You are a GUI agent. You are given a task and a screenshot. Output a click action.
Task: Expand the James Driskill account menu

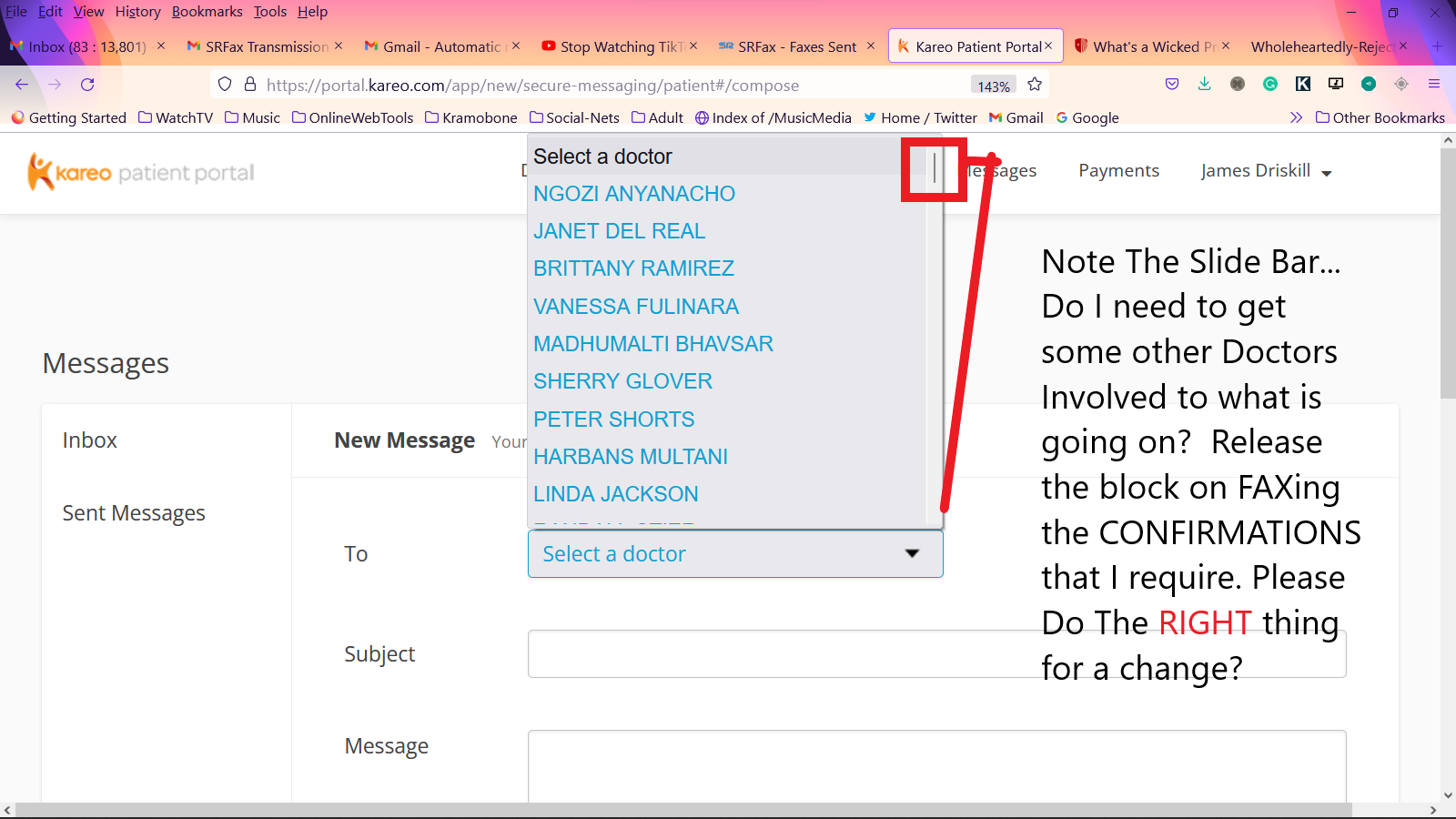[1266, 171]
